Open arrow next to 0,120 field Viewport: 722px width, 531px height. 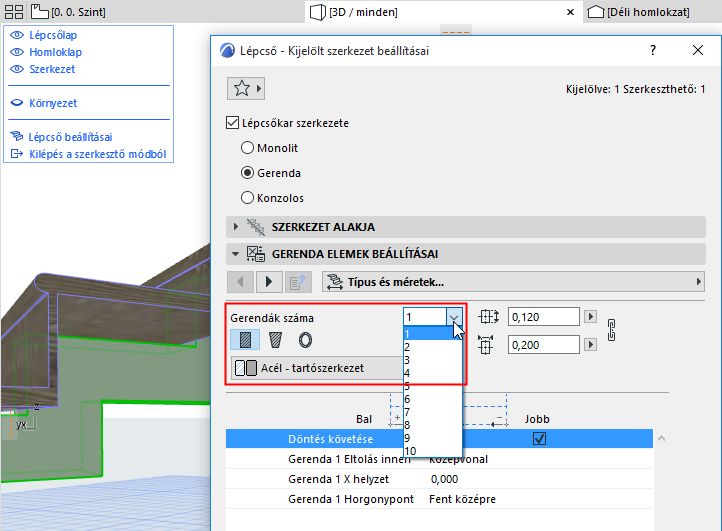pyautogui.click(x=590, y=317)
